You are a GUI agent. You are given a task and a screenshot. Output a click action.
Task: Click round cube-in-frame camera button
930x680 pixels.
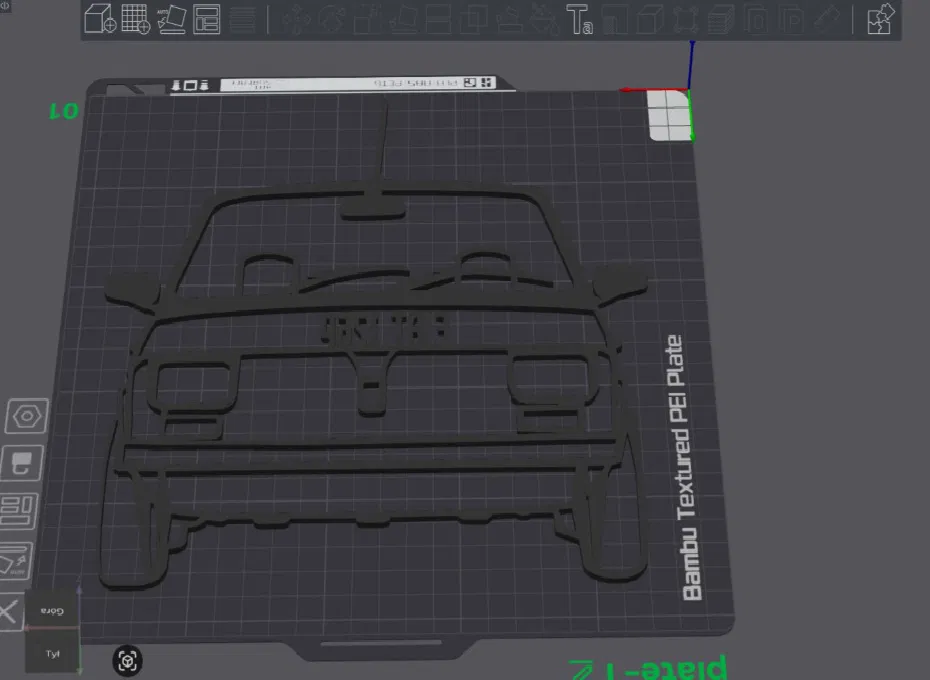coord(128,660)
